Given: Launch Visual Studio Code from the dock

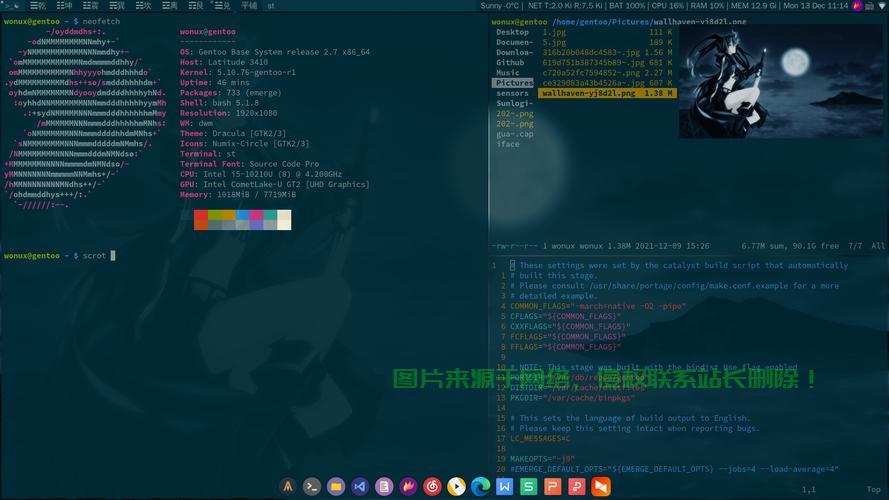Looking at the screenshot, I should coord(360,486).
